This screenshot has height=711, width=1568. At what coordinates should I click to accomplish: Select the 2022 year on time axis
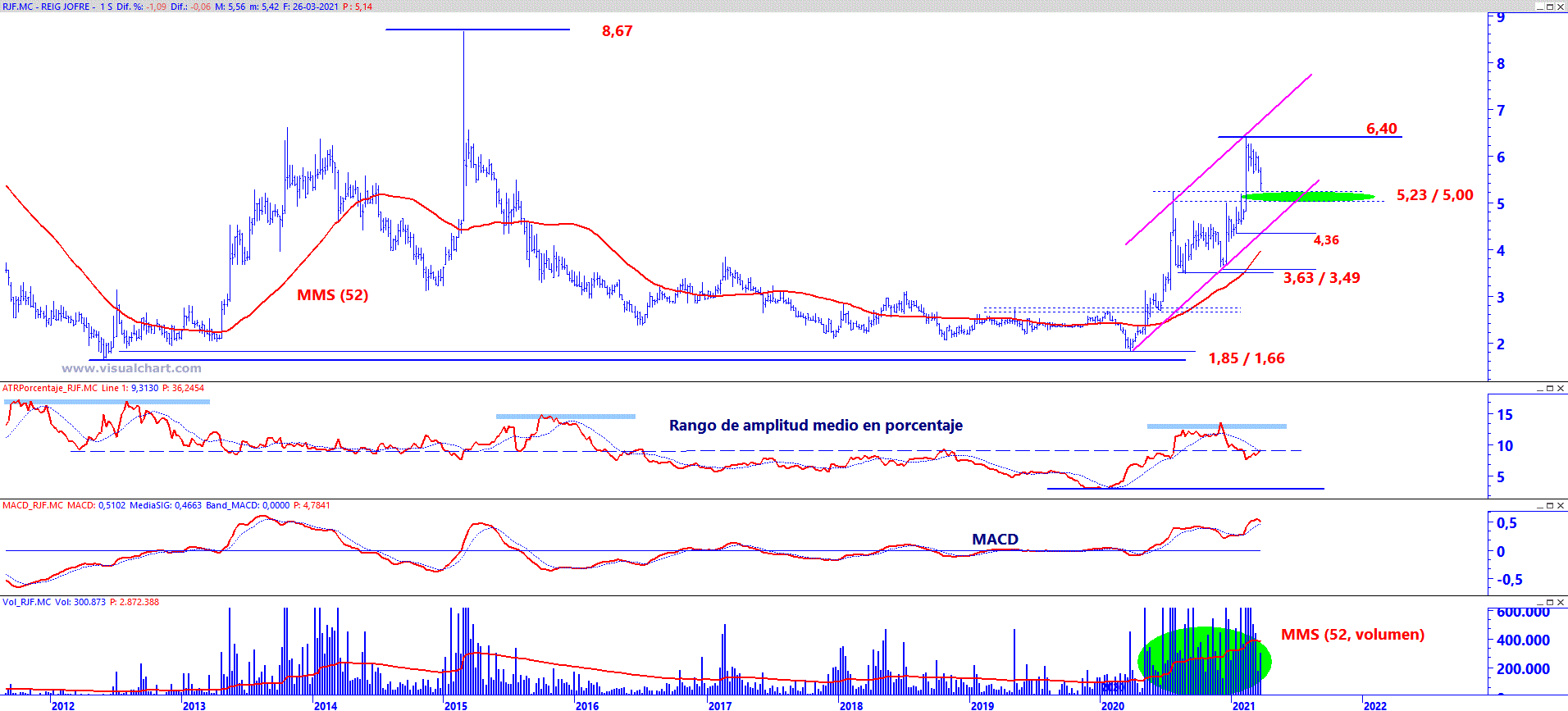pos(1375,705)
